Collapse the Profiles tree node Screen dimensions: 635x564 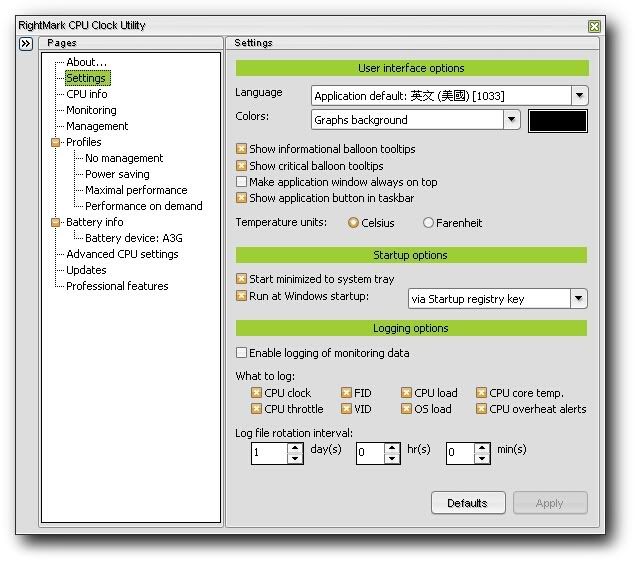click(55, 143)
